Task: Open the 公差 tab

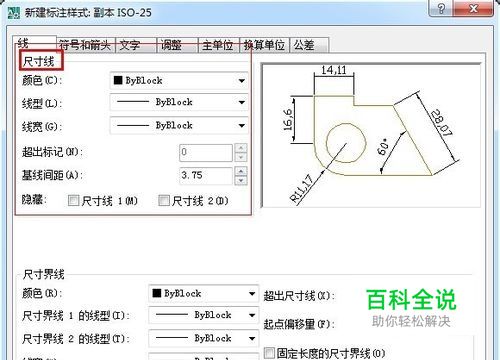Action: pyautogui.click(x=309, y=45)
